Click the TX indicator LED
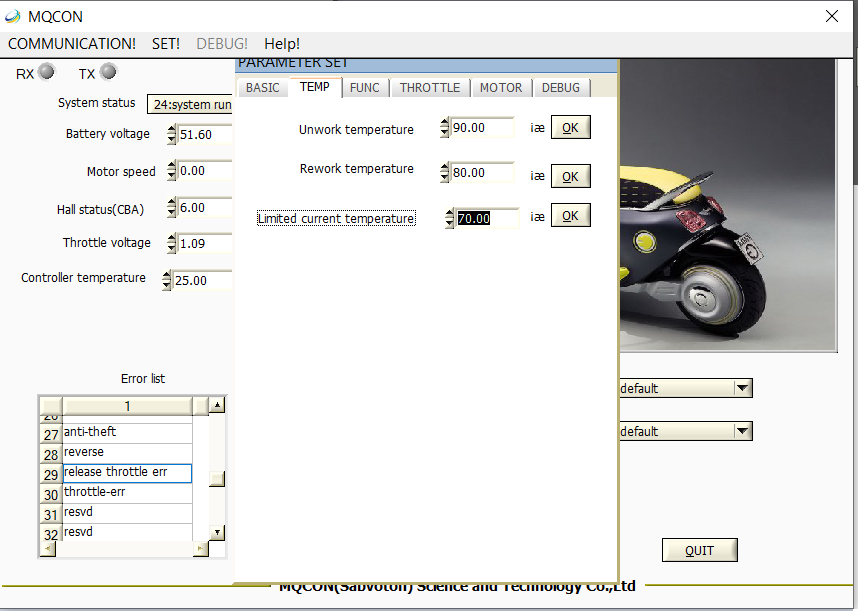The image size is (858, 611). click(108, 72)
